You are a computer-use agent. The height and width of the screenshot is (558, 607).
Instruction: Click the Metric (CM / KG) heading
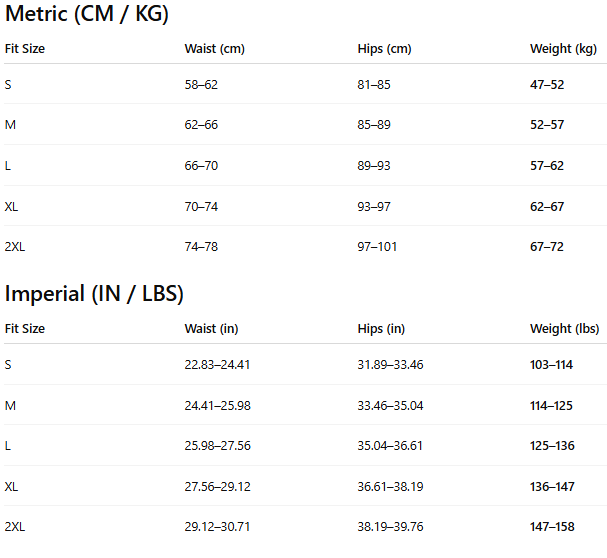[x=87, y=14]
